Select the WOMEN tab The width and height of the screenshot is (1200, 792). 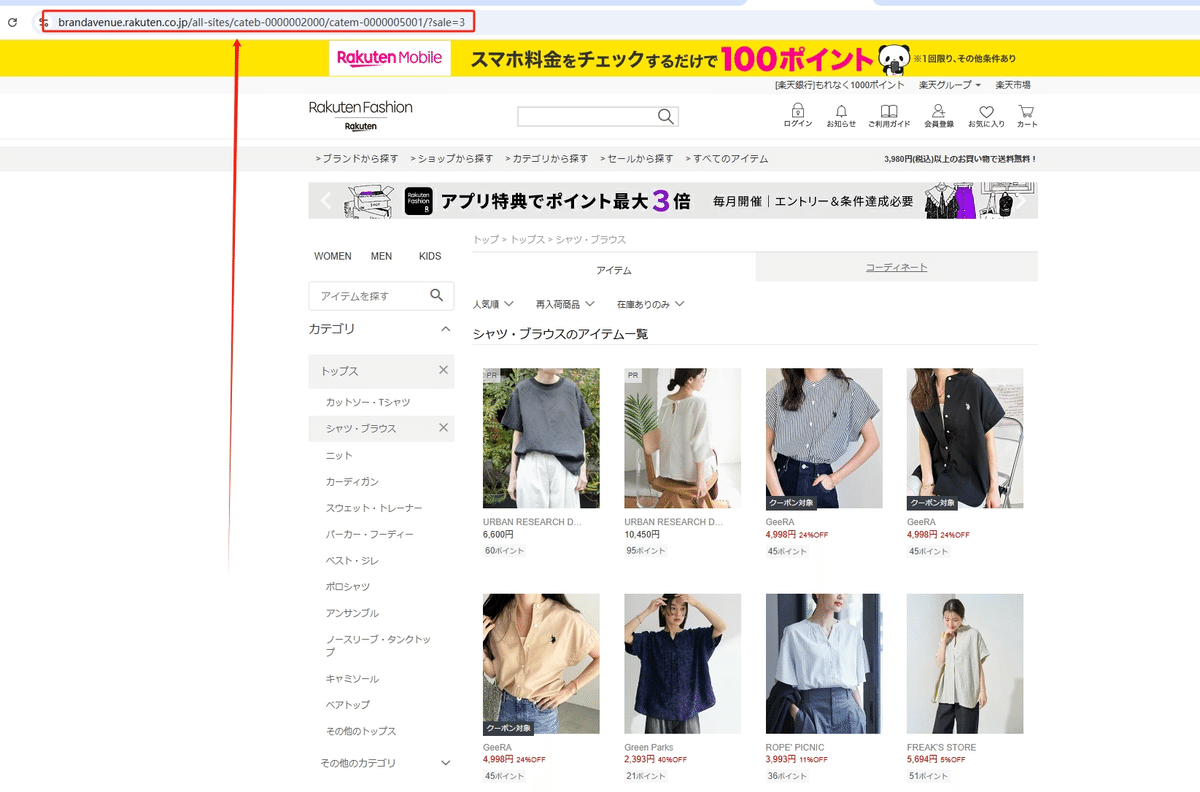pyautogui.click(x=333, y=256)
